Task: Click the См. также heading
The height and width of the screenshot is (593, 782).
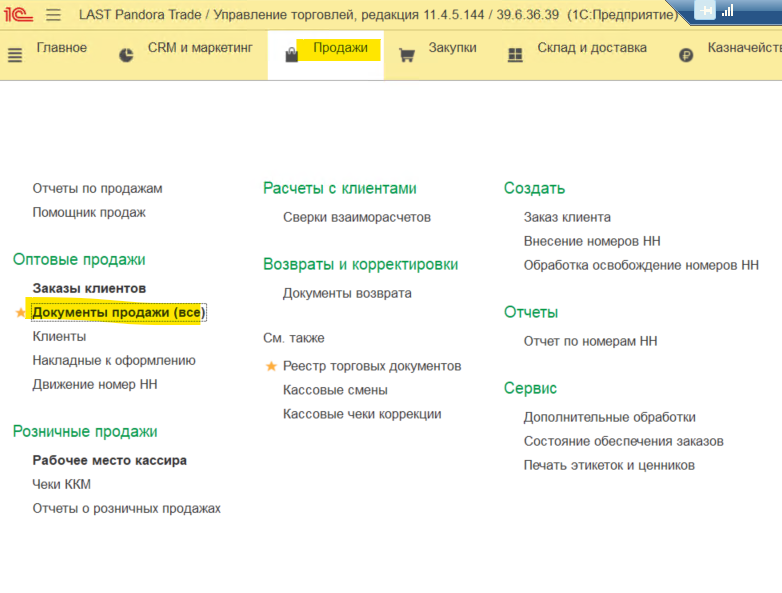Action: point(294,338)
